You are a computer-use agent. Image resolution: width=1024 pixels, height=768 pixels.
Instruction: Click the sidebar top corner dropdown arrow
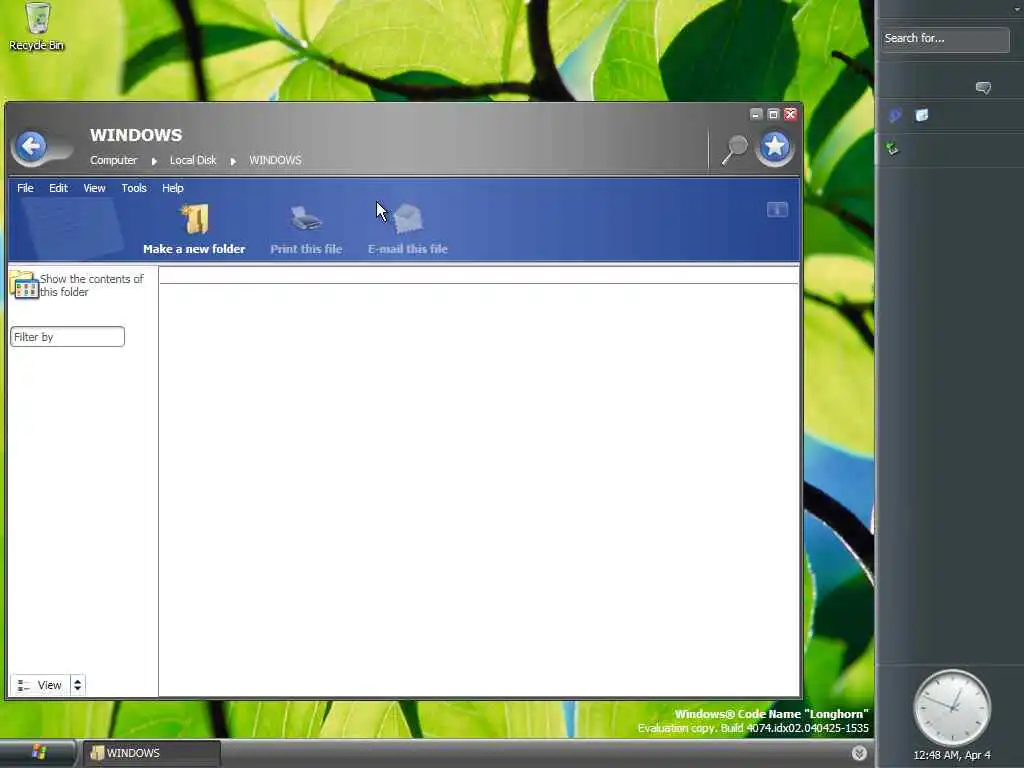coord(1019,9)
